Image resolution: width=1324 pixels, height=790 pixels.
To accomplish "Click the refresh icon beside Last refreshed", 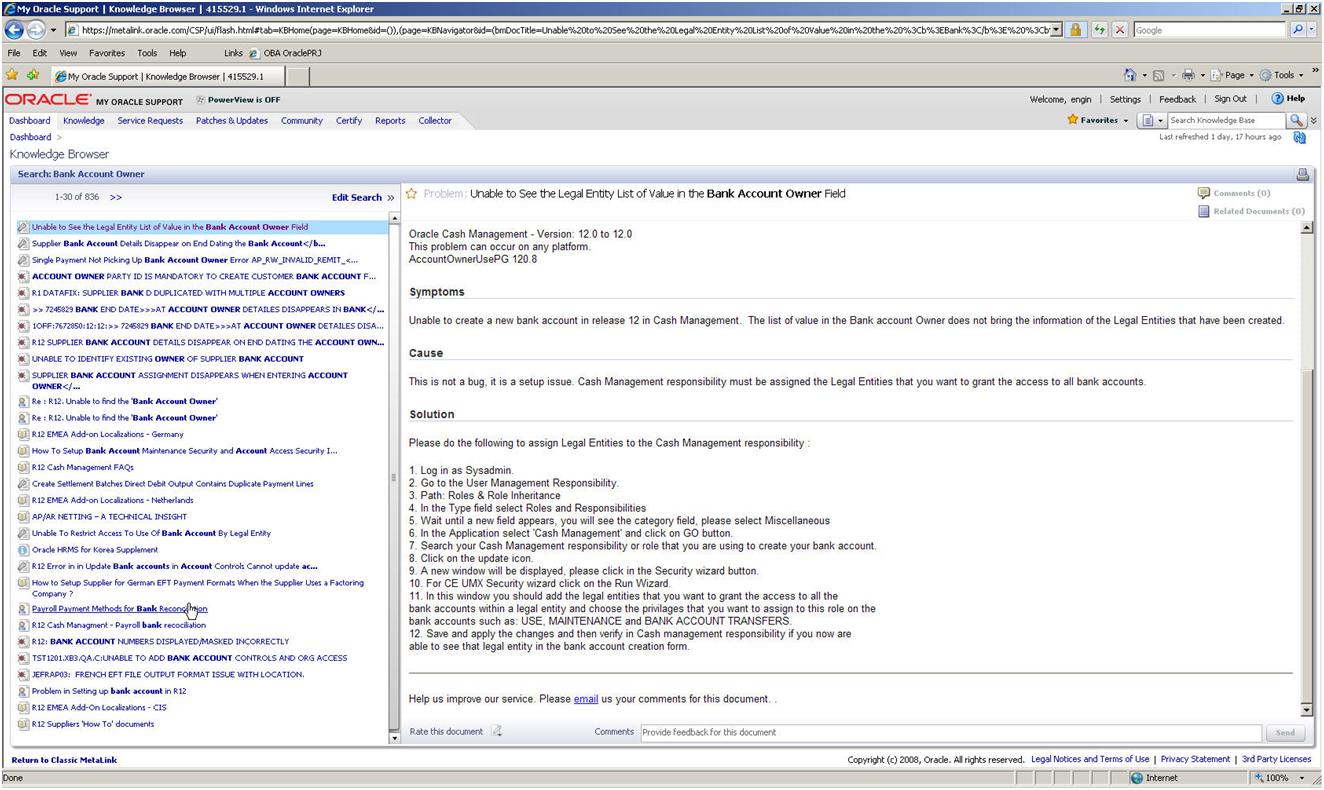I will (1300, 137).
